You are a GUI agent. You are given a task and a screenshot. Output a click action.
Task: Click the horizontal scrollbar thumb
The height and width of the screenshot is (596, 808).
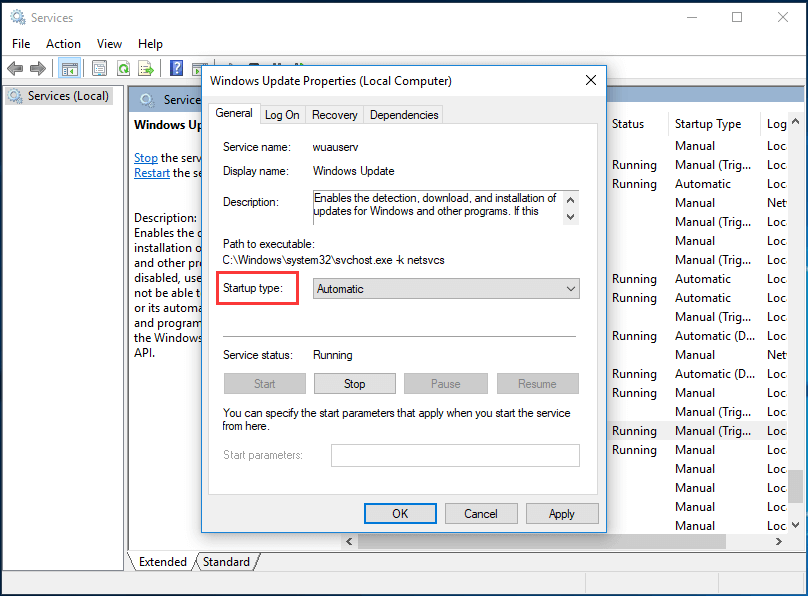coord(542,541)
